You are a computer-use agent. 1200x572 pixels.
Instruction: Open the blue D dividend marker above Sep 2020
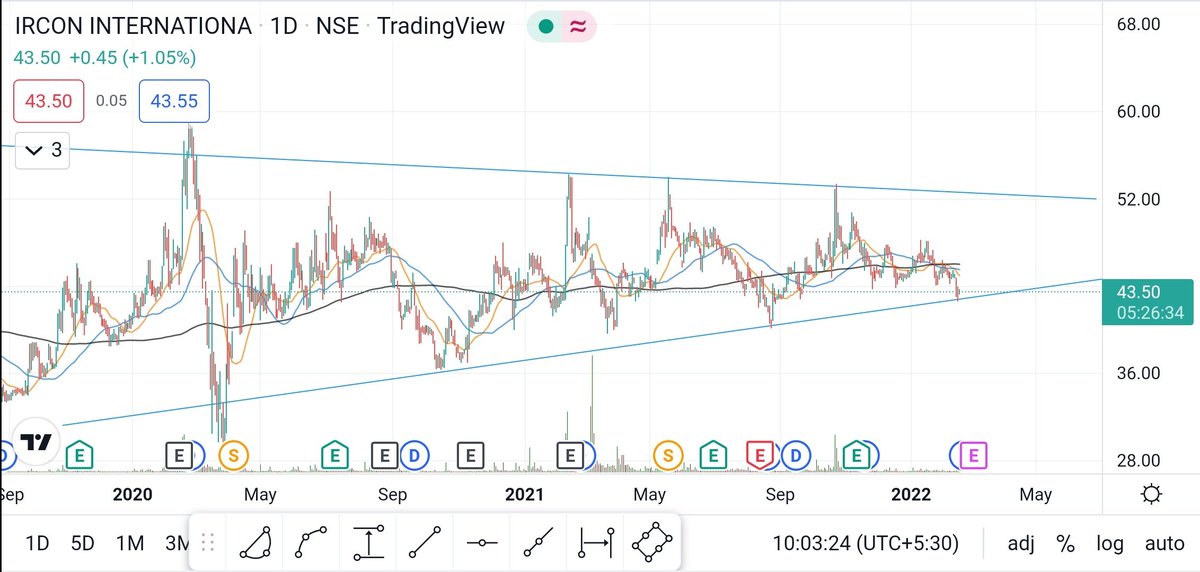414,455
